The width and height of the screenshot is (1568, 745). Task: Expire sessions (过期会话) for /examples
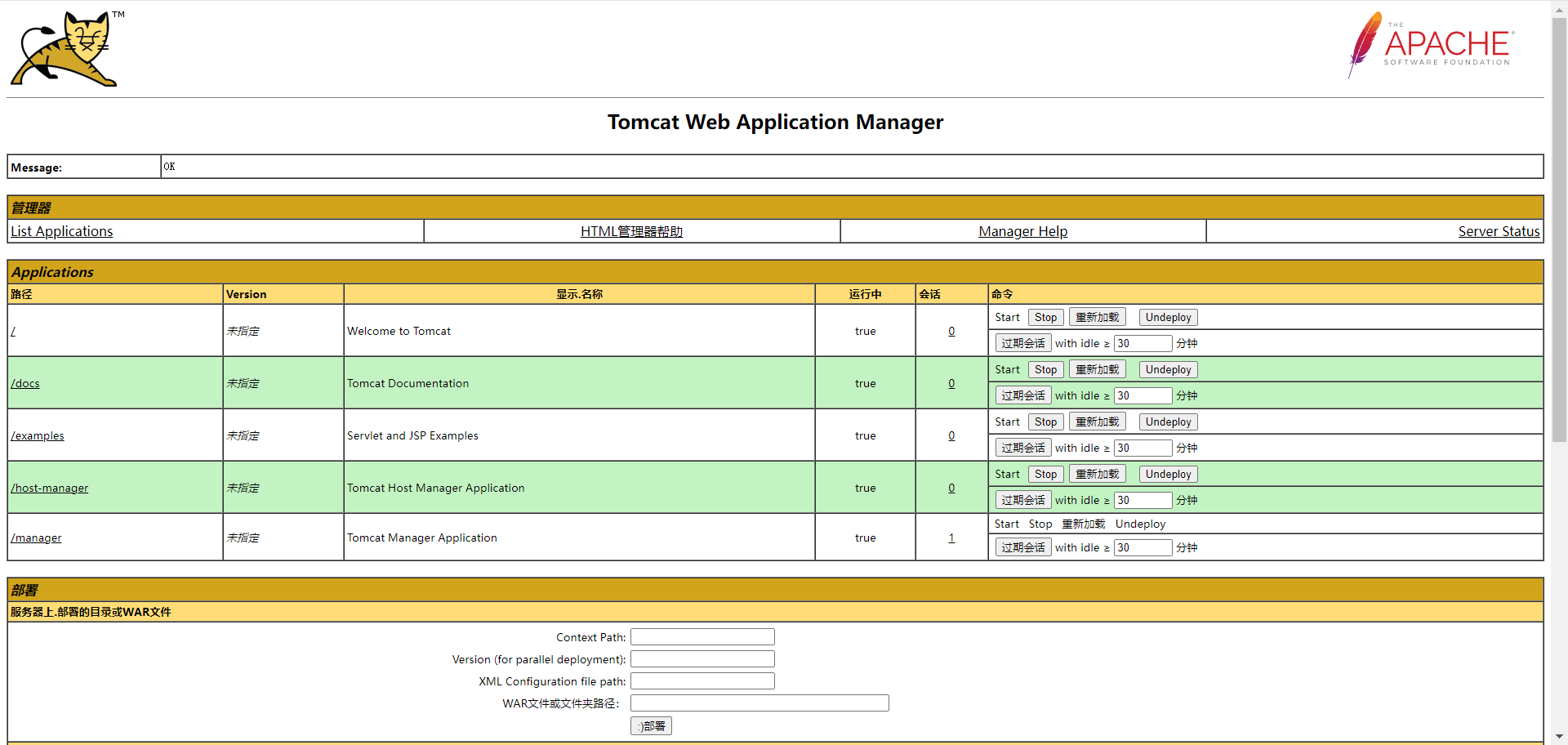tap(1023, 448)
